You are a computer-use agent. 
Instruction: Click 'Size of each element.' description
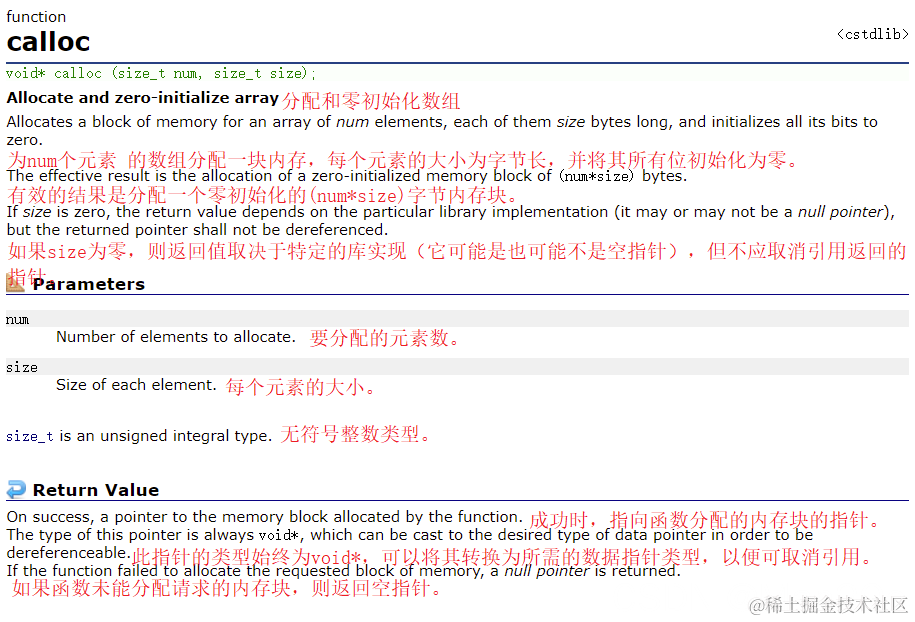(x=136, y=385)
